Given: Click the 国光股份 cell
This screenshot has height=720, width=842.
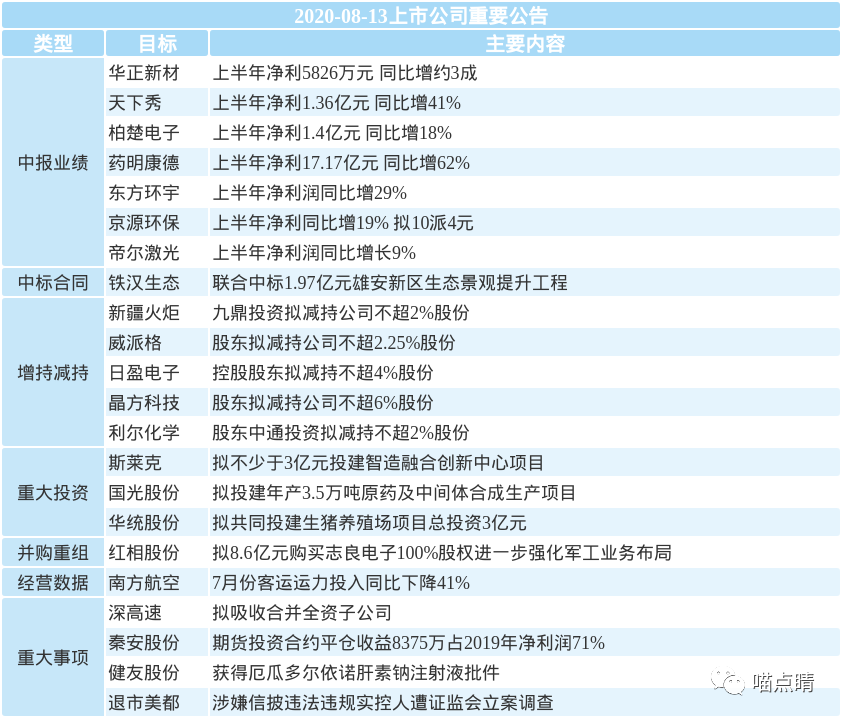Looking at the screenshot, I should pos(157,493).
